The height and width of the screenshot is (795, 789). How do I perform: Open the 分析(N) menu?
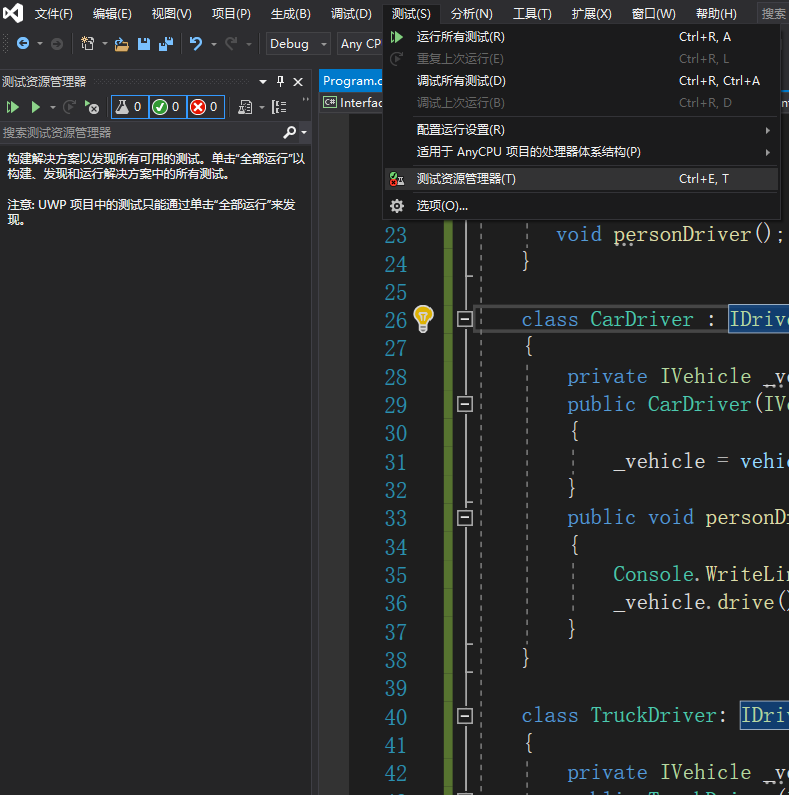pyautogui.click(x=471, y=14)
